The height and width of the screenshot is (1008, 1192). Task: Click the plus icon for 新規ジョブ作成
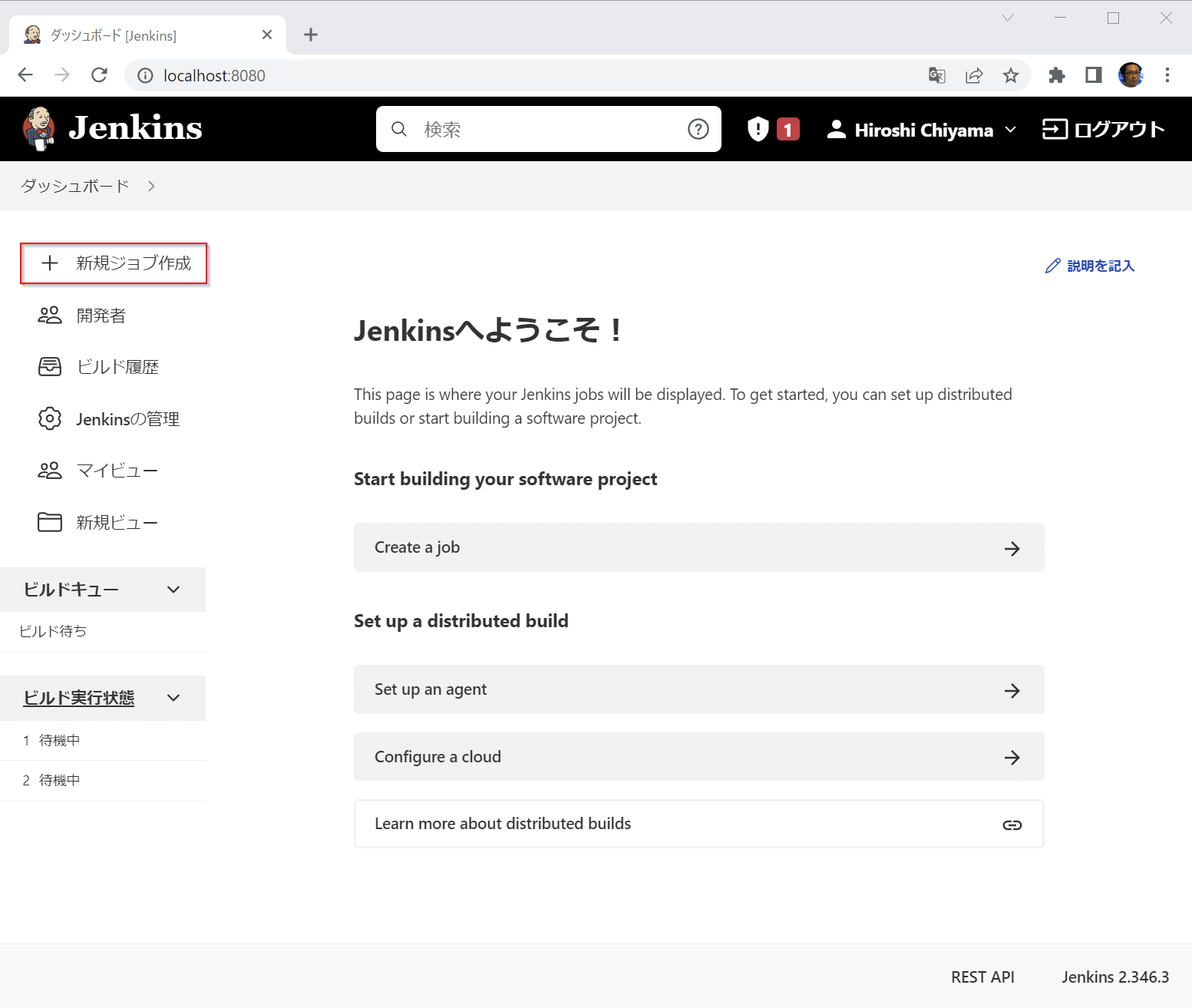50,263
